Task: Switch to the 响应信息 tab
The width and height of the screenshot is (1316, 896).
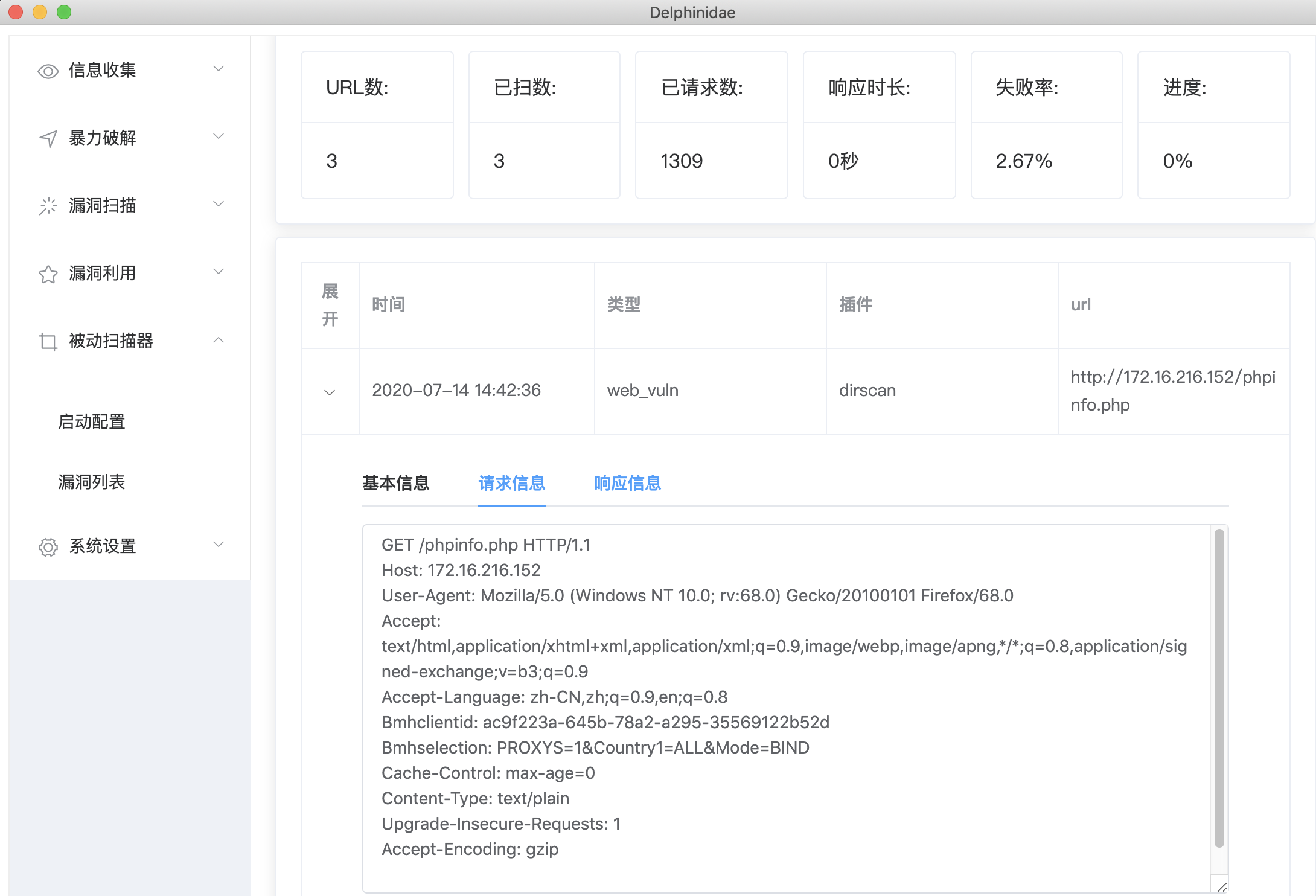Action: pyautogui.click(x=627, y=483)
